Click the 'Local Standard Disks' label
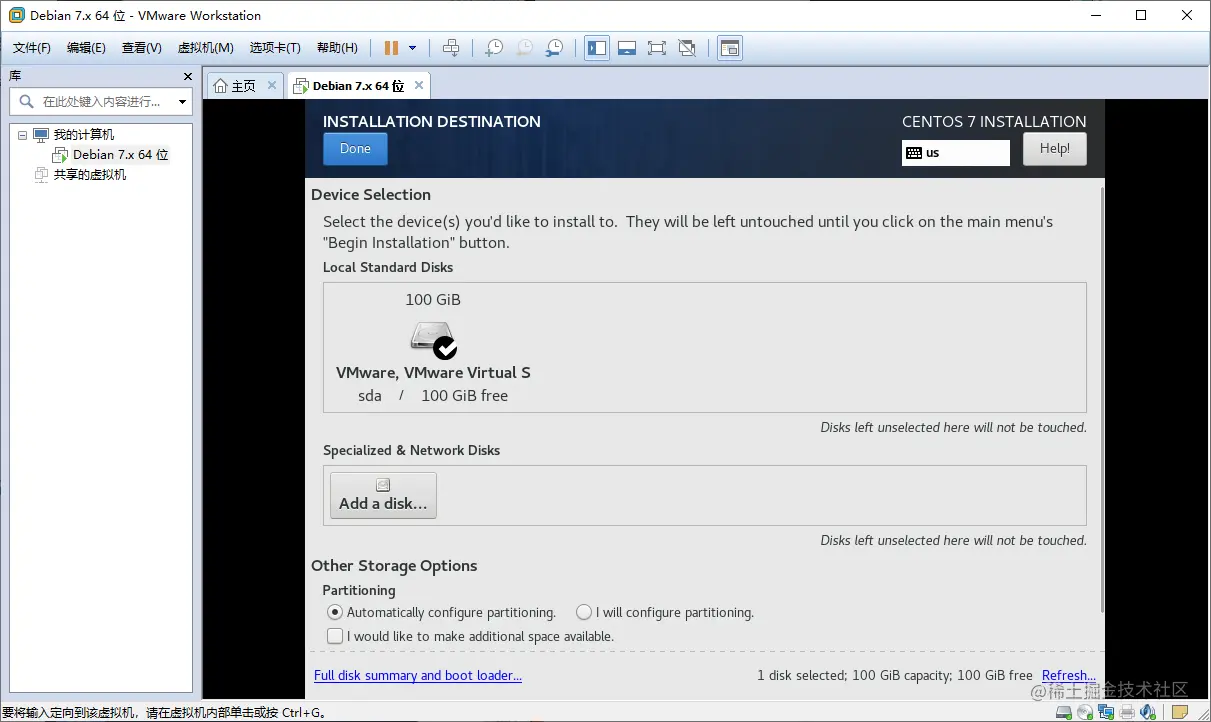This screenshot has width=1211, height=722. [388, 268]
